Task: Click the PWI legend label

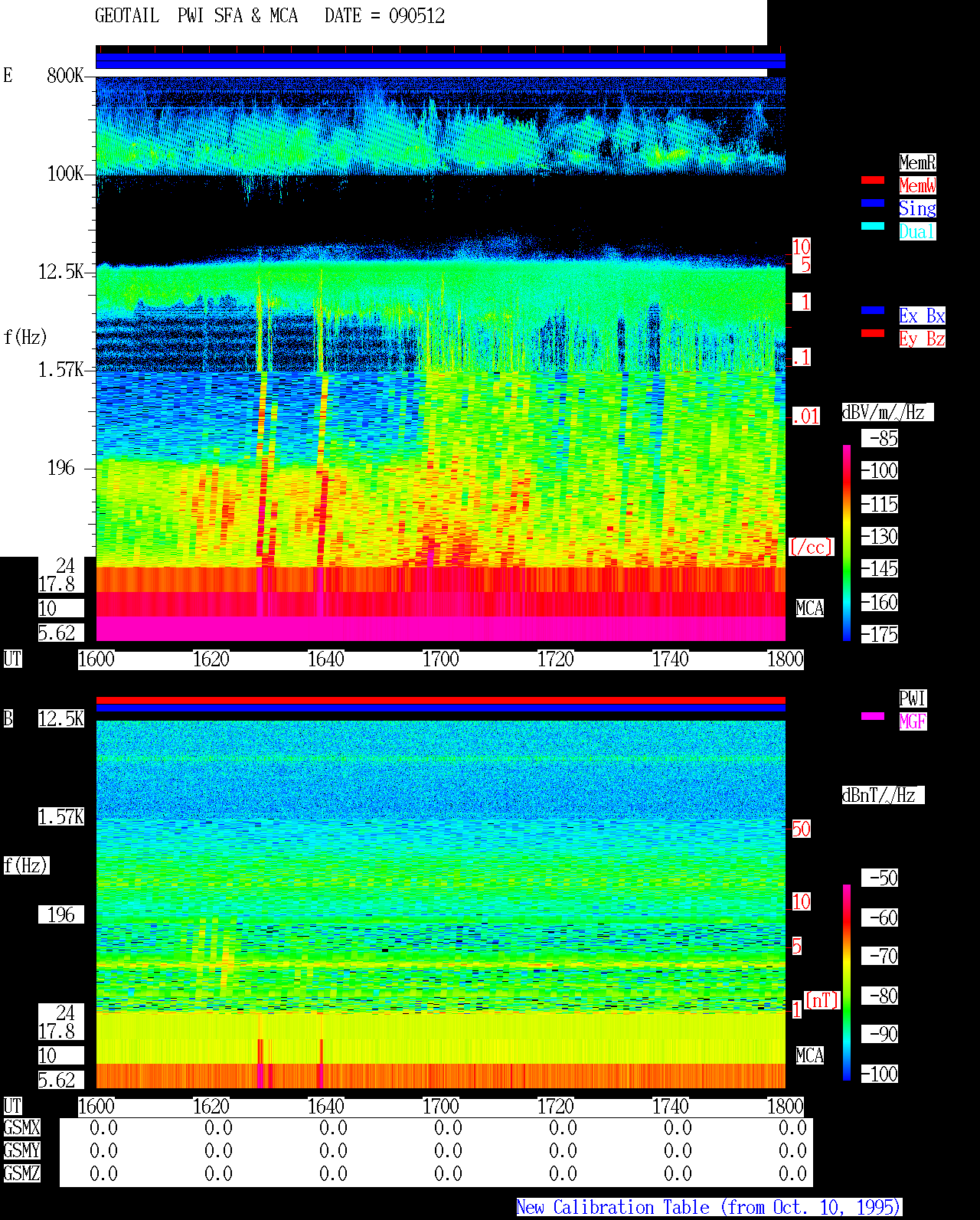Action: click(x=913, y=698)
